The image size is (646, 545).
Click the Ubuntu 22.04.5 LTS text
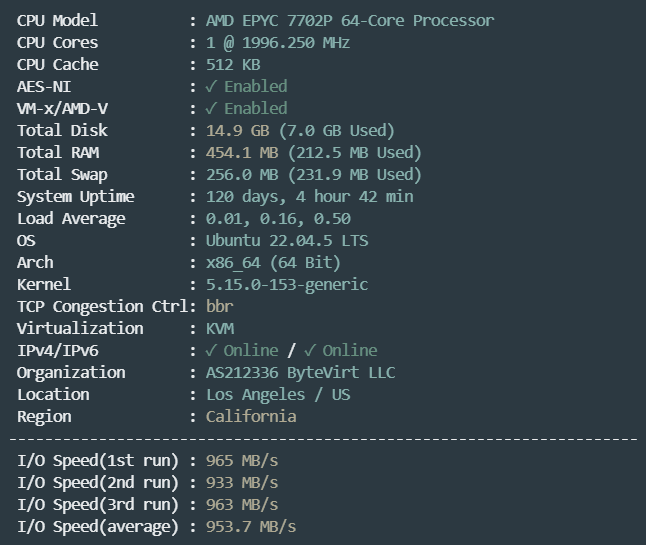(287, 241)
